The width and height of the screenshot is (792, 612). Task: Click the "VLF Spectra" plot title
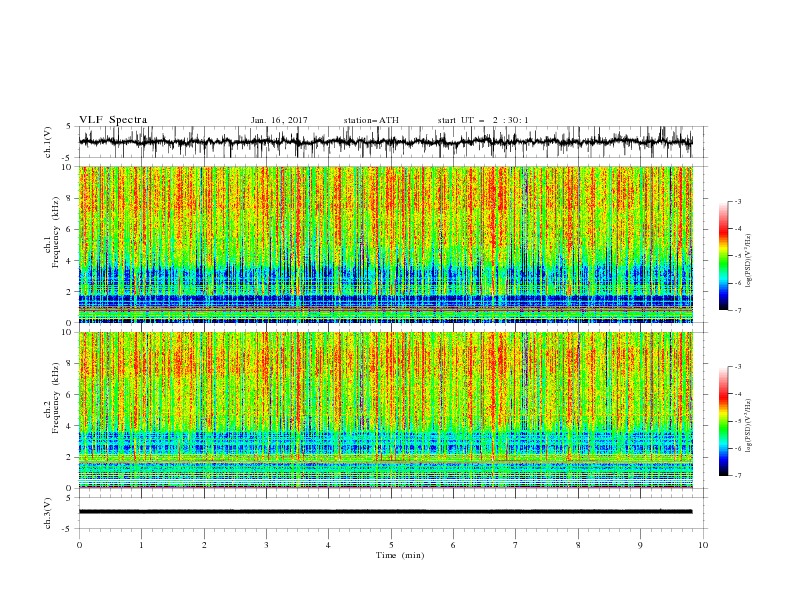click(113, 120)
